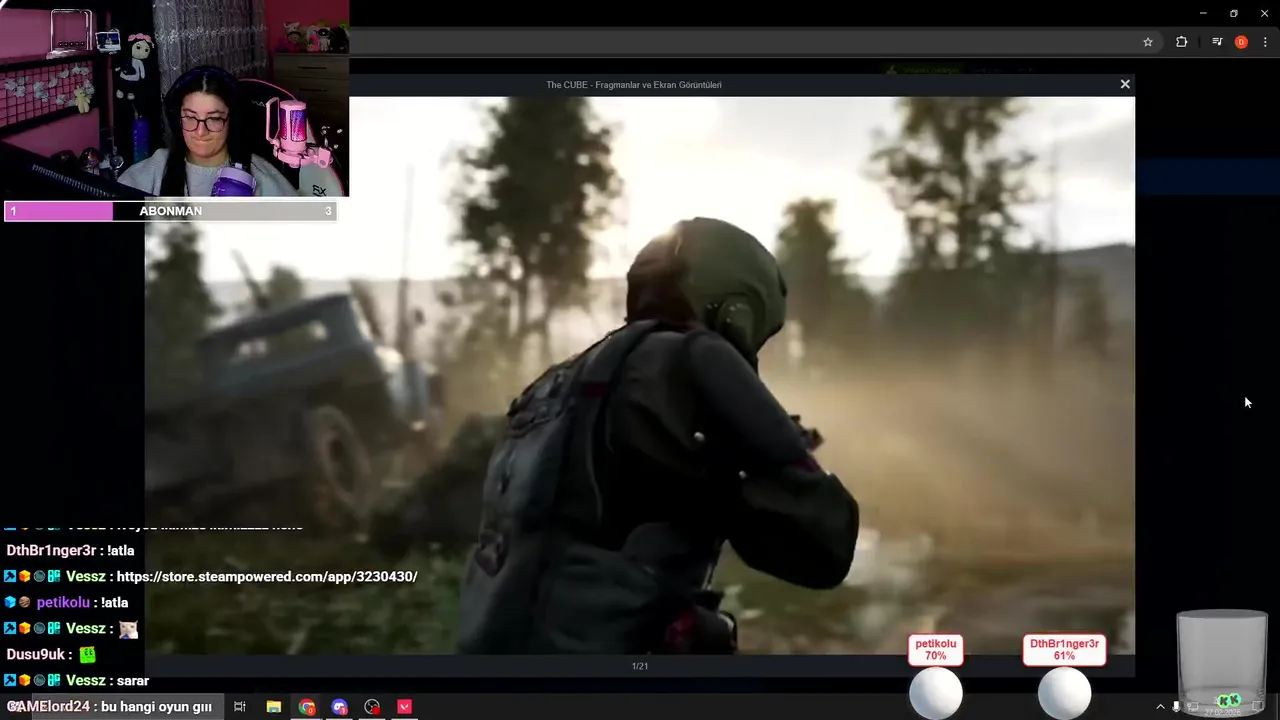This screenshot has width=1280, height=720.
Task: Close the Steam screenshot viewer overlay
Action: [x=1125, y=84]
